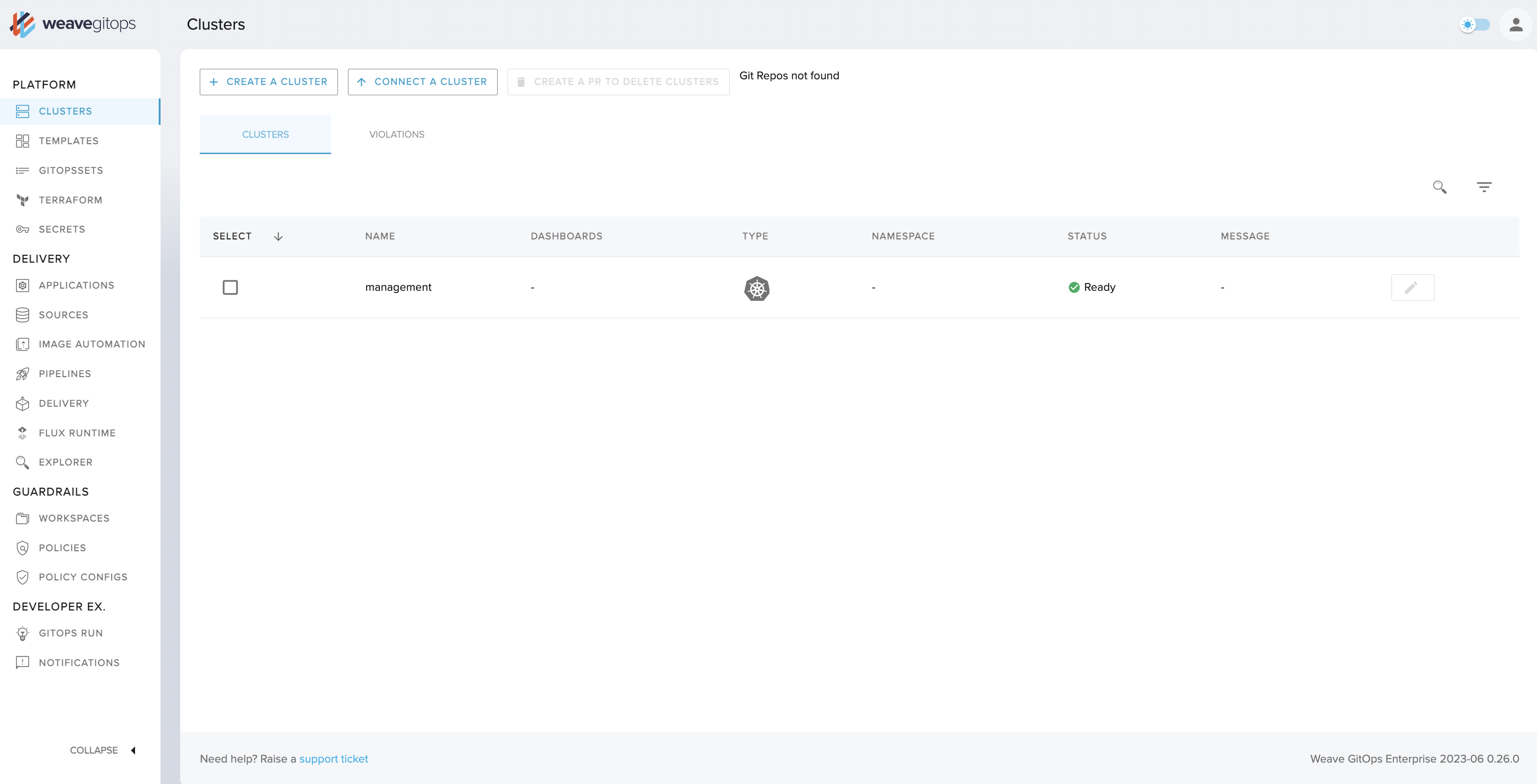
Task: Click the search magnifier icon above table
Action: pos(1439,187)
